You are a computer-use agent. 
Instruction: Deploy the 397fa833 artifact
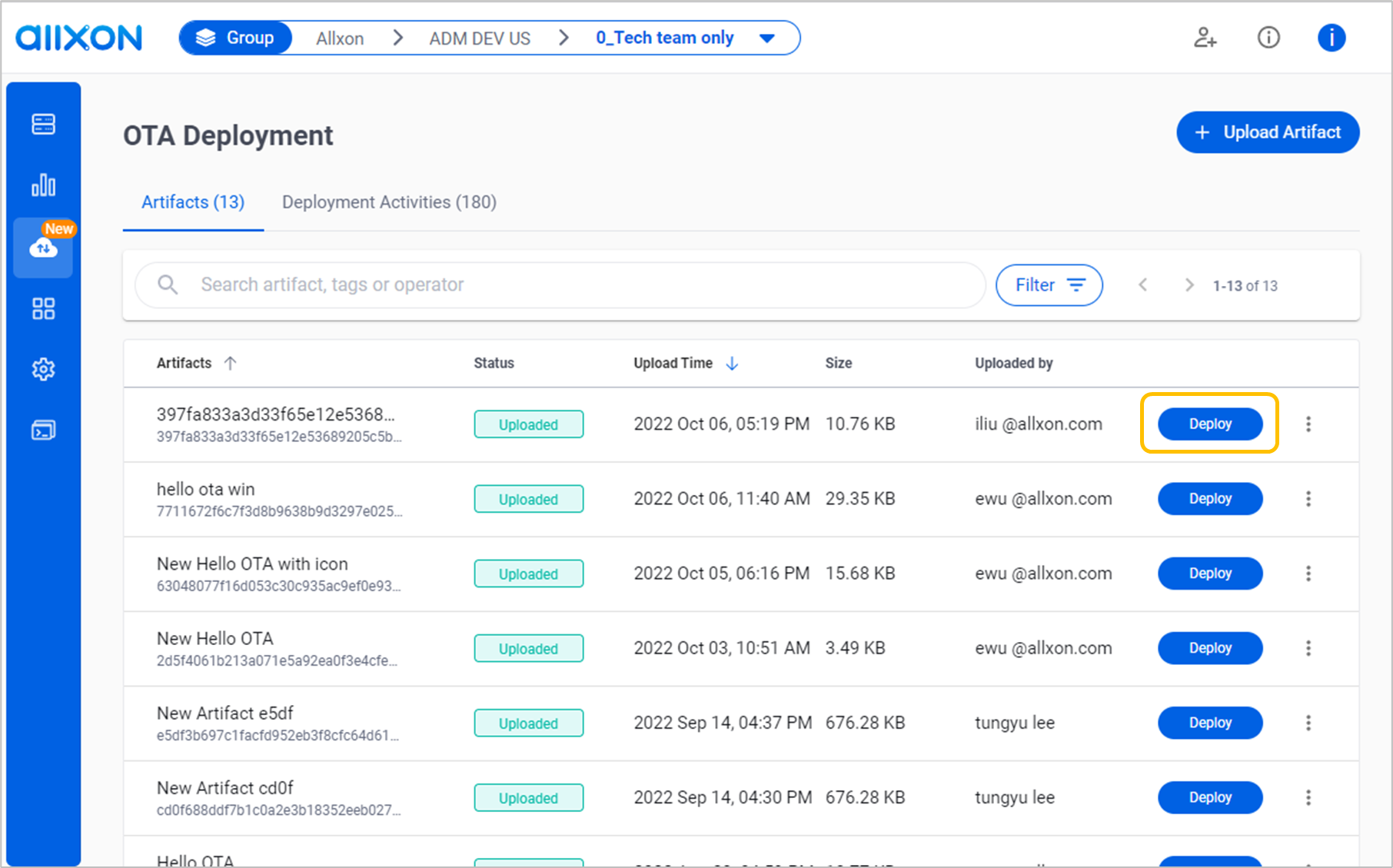pyautogui.click(x=1209, y=424)
